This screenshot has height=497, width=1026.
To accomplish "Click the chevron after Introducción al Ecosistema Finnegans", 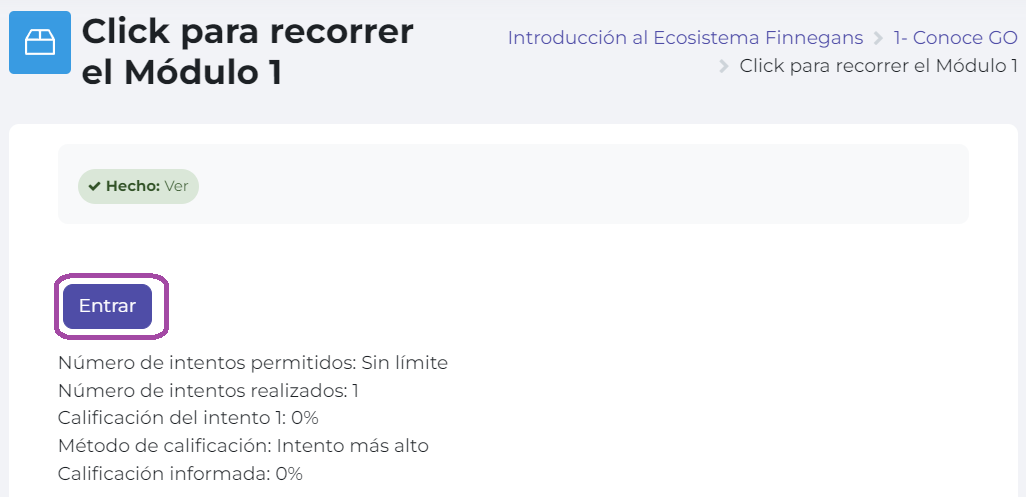I will (x=878, y=39).
